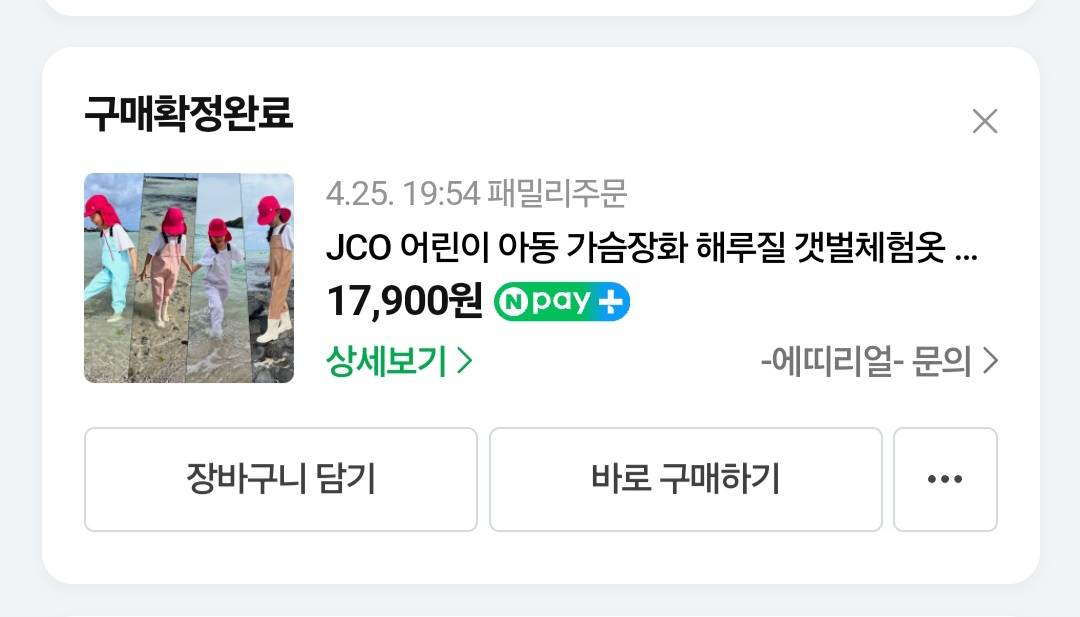Screen dimensions: 1080x617
Task: Buy again with 바로 구매하기 button
Action: 685,479
